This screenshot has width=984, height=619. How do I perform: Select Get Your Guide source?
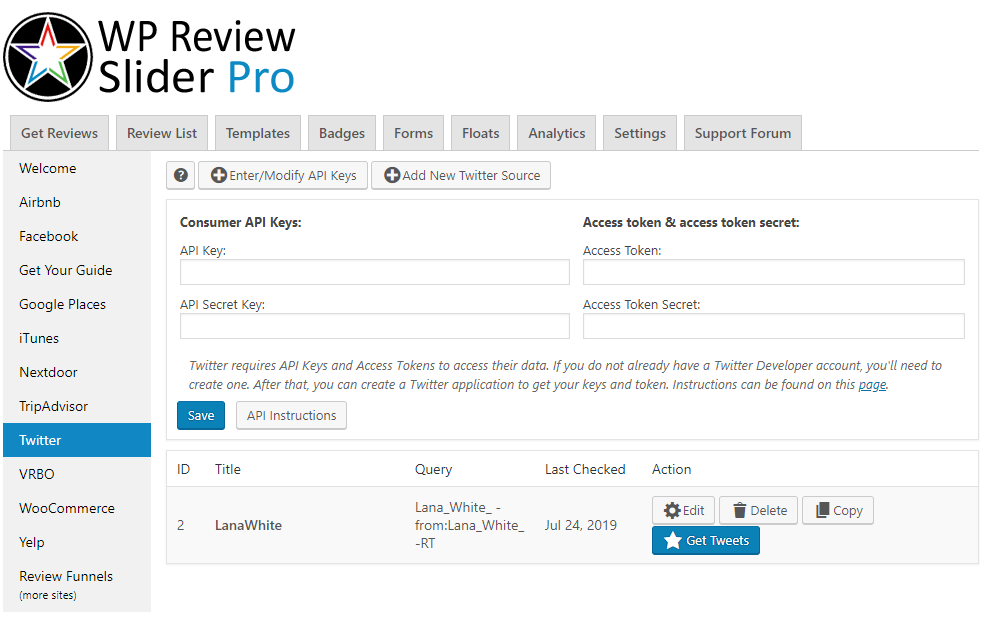pos(77,270)
